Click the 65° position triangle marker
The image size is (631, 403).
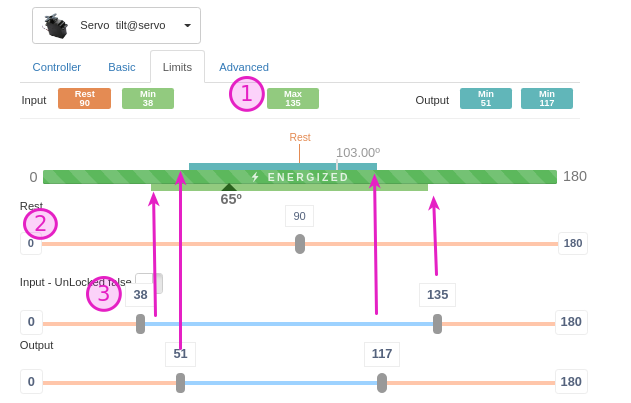[x=229, y=187]
